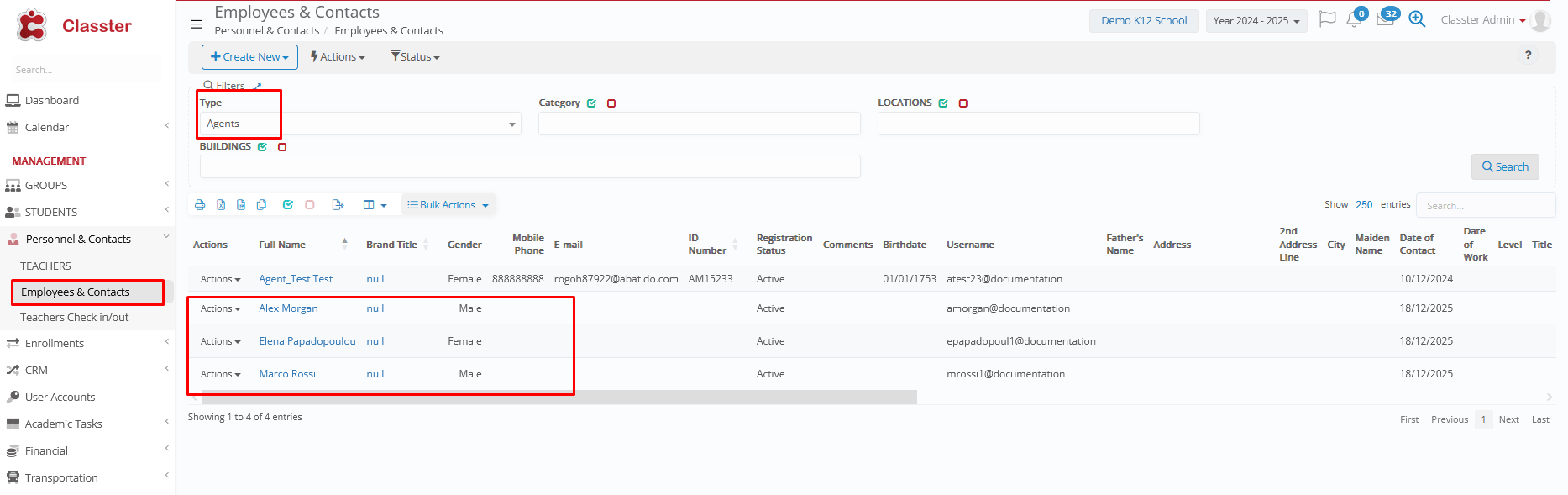Open the notifications bell icon
Image resolution: width=1568 pixels, height=495 pixels.
pyautogui.click(x=1353, y=20)
